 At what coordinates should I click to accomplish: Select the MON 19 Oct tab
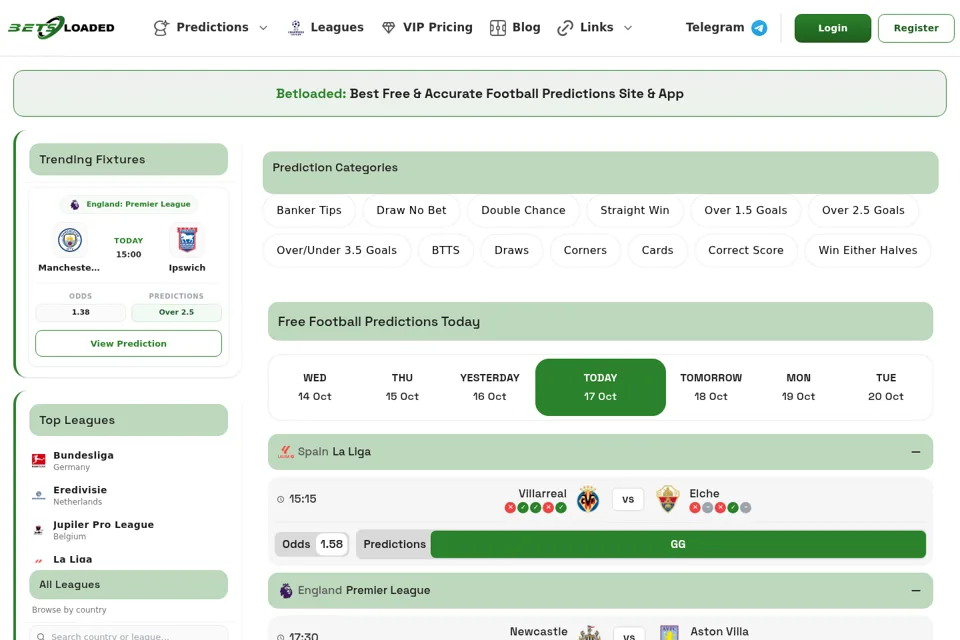coord(798,387)
